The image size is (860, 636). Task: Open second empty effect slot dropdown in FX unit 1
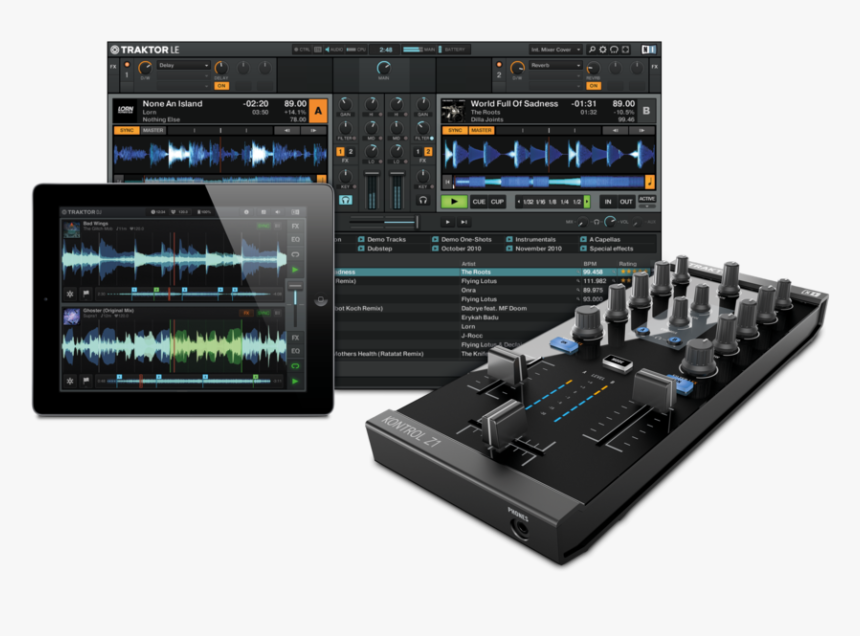(x=183, y=77)
